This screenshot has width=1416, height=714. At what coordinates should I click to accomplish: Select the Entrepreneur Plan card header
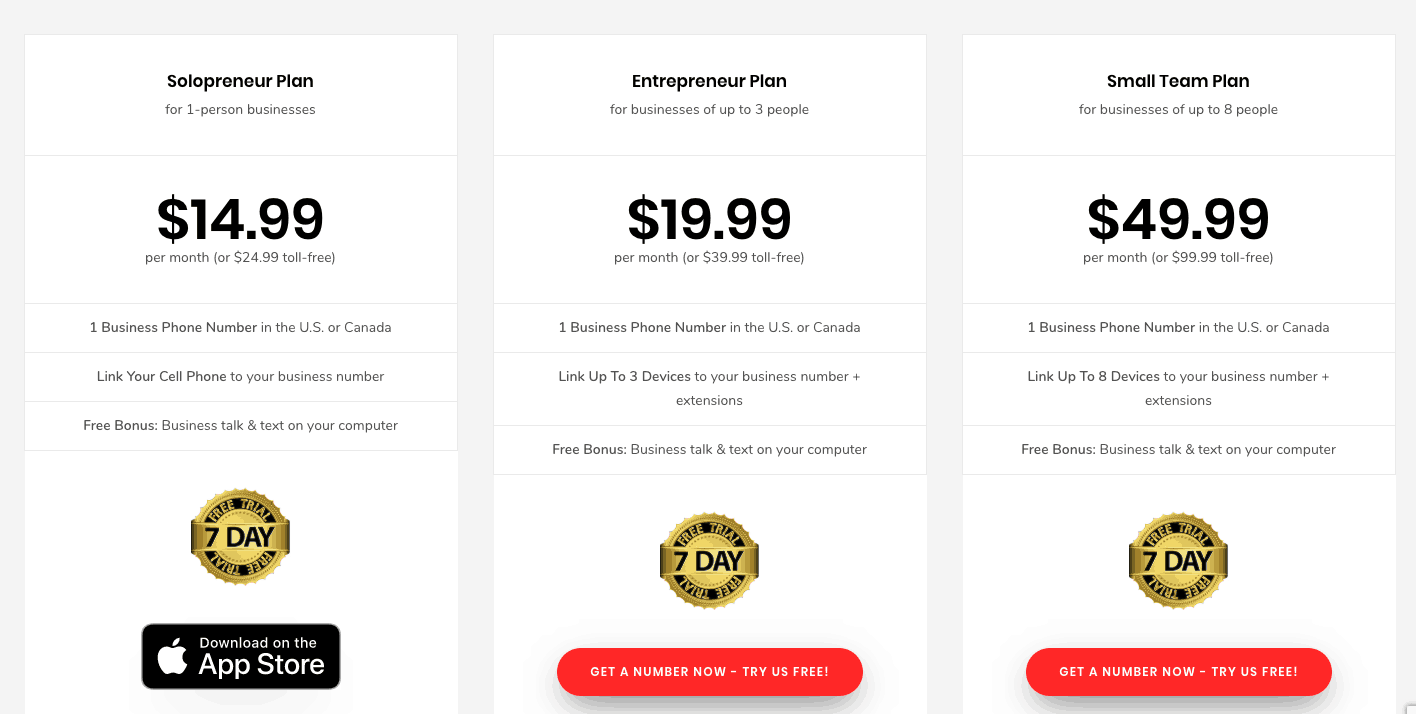point(709,81)
